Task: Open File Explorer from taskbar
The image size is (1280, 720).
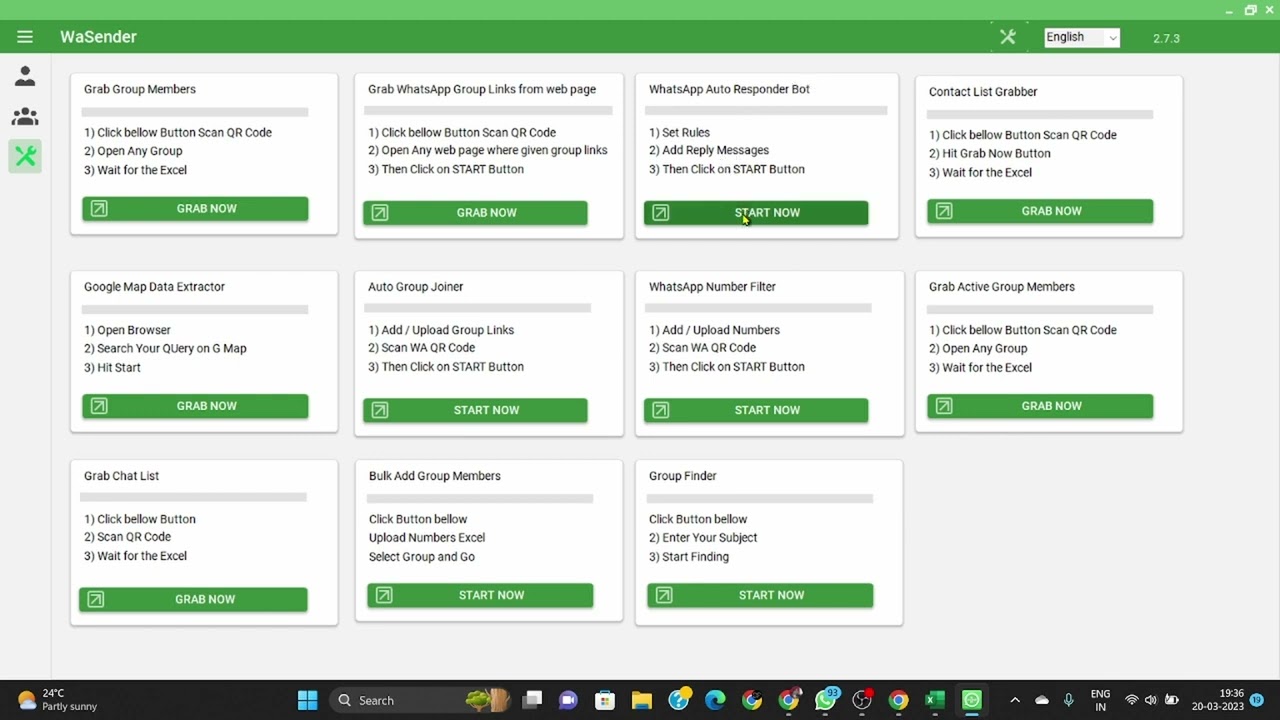Action: coord(641,700)
